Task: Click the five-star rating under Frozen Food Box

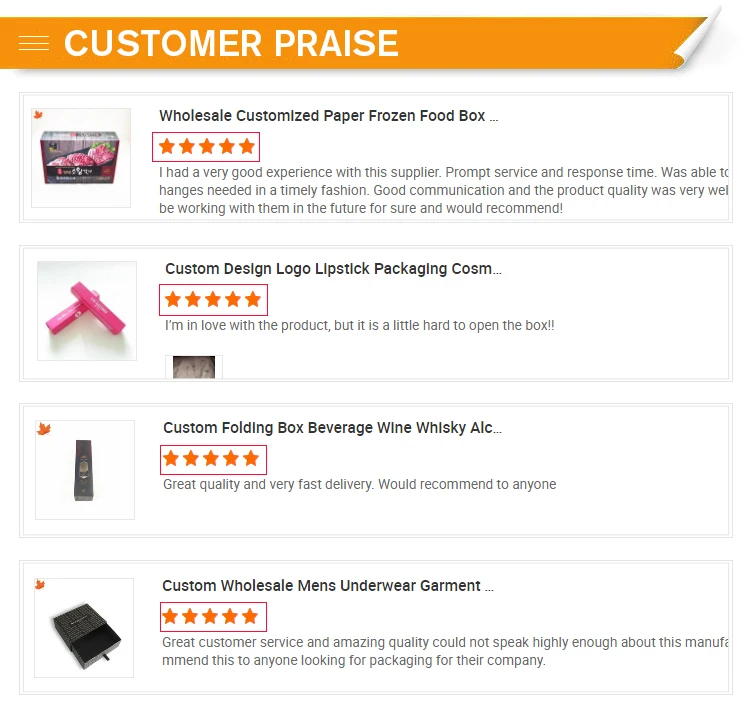Action: pyautogui.click(x=206, y=147)
